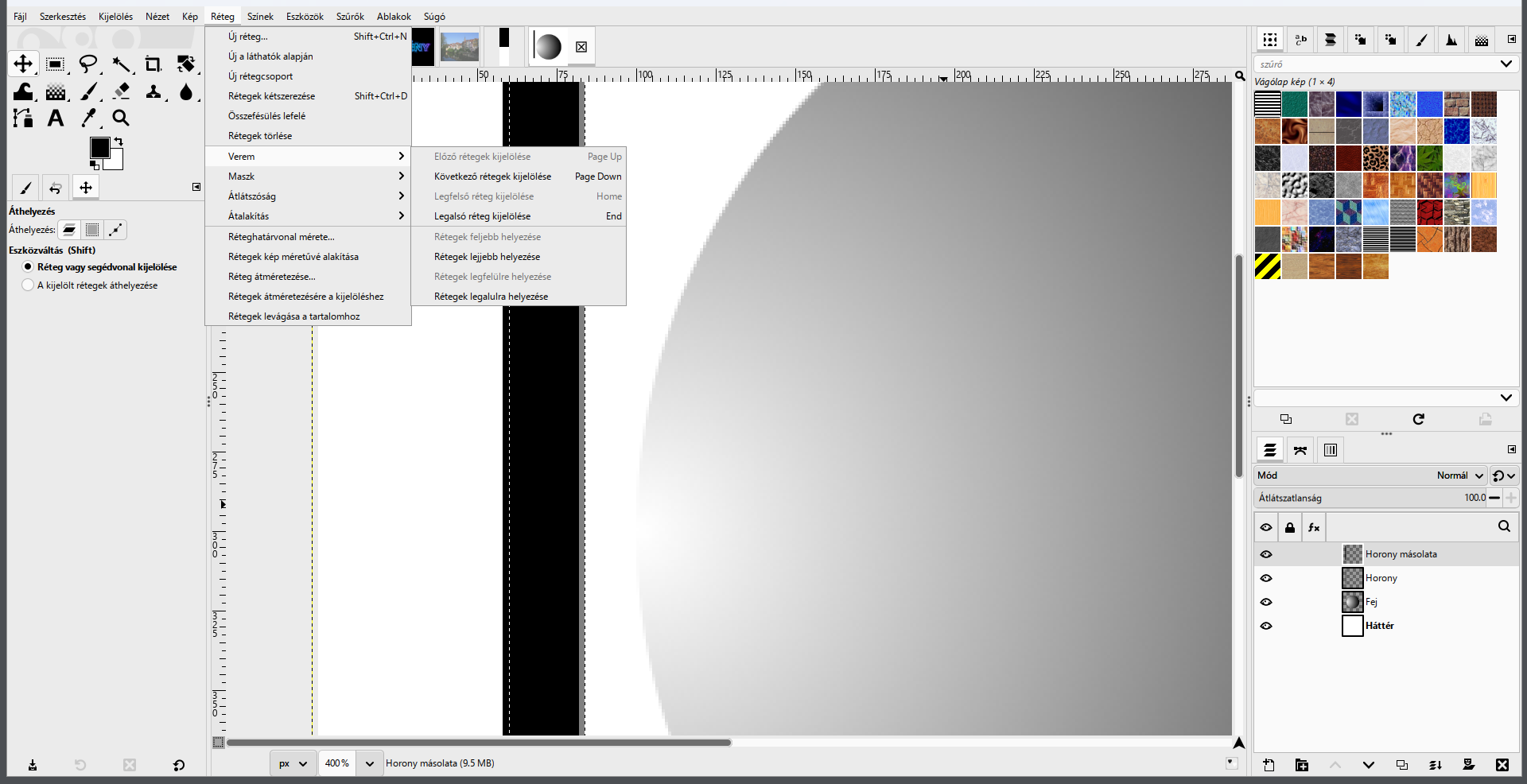Viewport: 1527px width, 784px height.
Task: Delete the selected layer icon
Action: [x=1502, y=765]
